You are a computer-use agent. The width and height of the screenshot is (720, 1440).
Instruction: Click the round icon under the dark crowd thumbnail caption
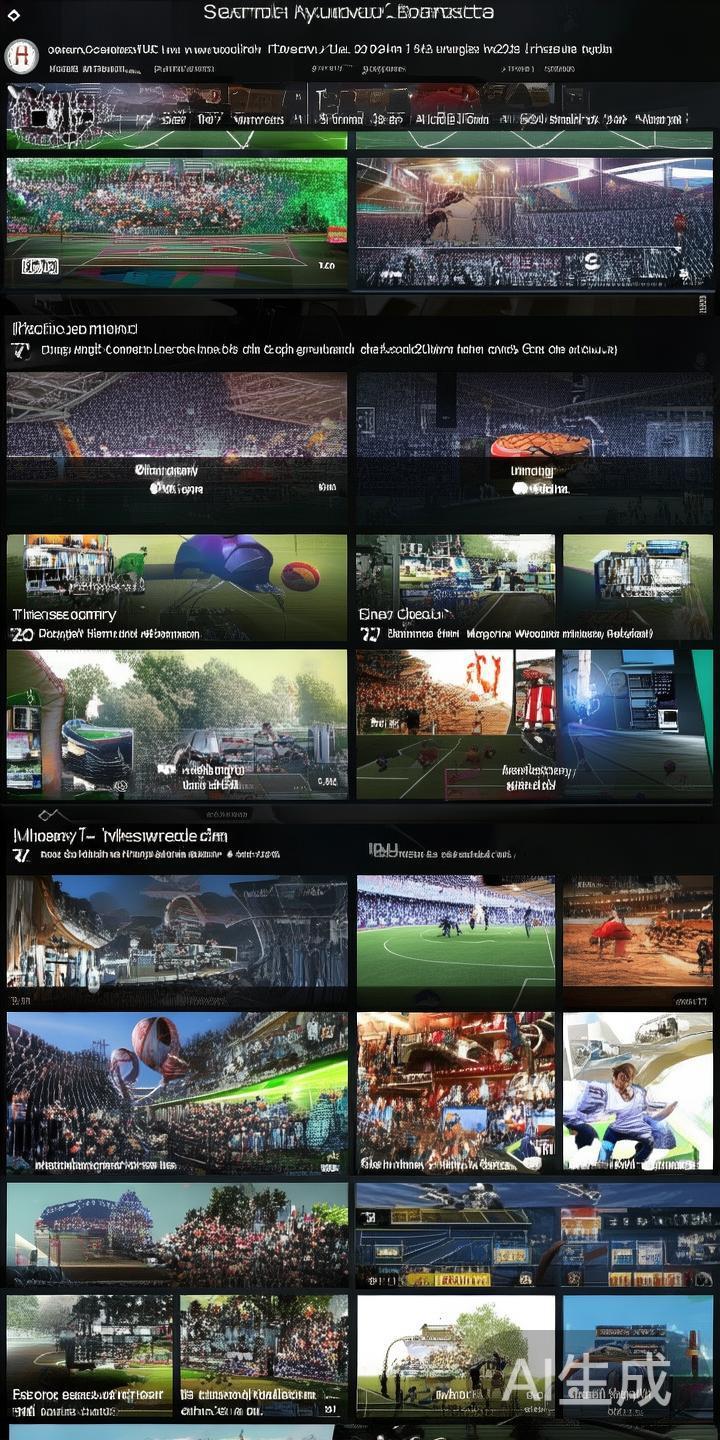point(157,488)
